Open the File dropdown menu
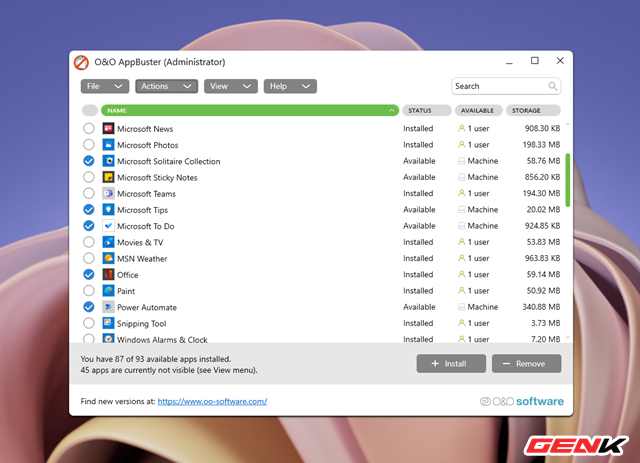This screenshot has height=463, width=640. pyautogui.click(x=105, y=86)
